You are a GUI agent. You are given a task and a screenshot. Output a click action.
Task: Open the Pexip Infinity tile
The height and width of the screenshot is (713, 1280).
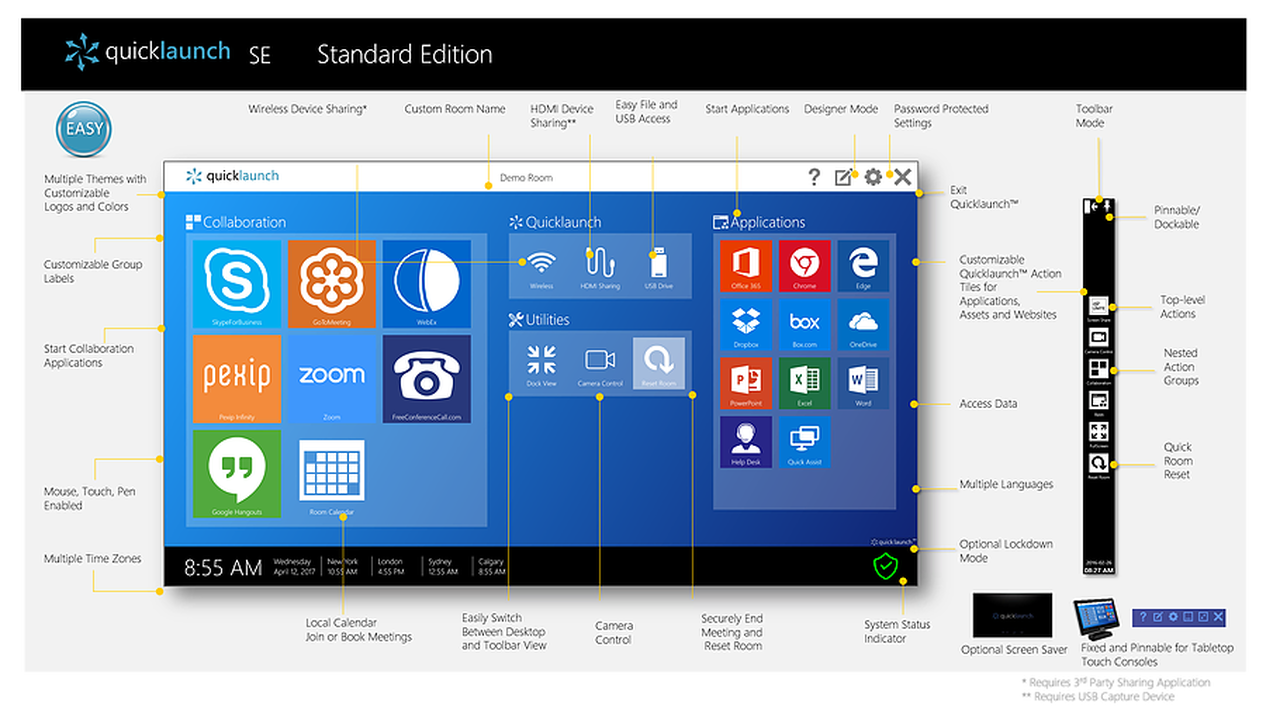tap(236, 378)
